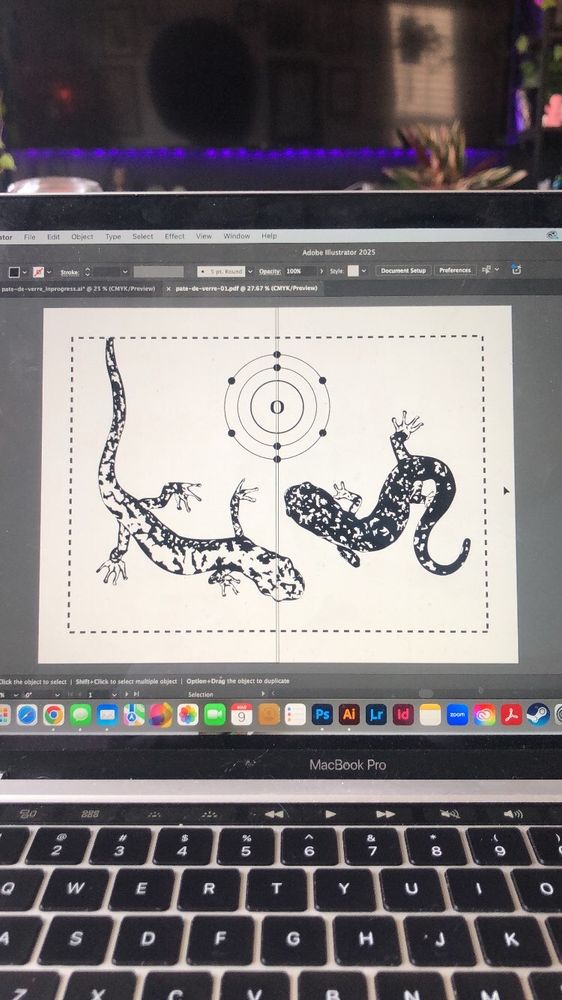Expand the stroke weight dropdown
Screen dimensions: 562x1000
point(125,272)
